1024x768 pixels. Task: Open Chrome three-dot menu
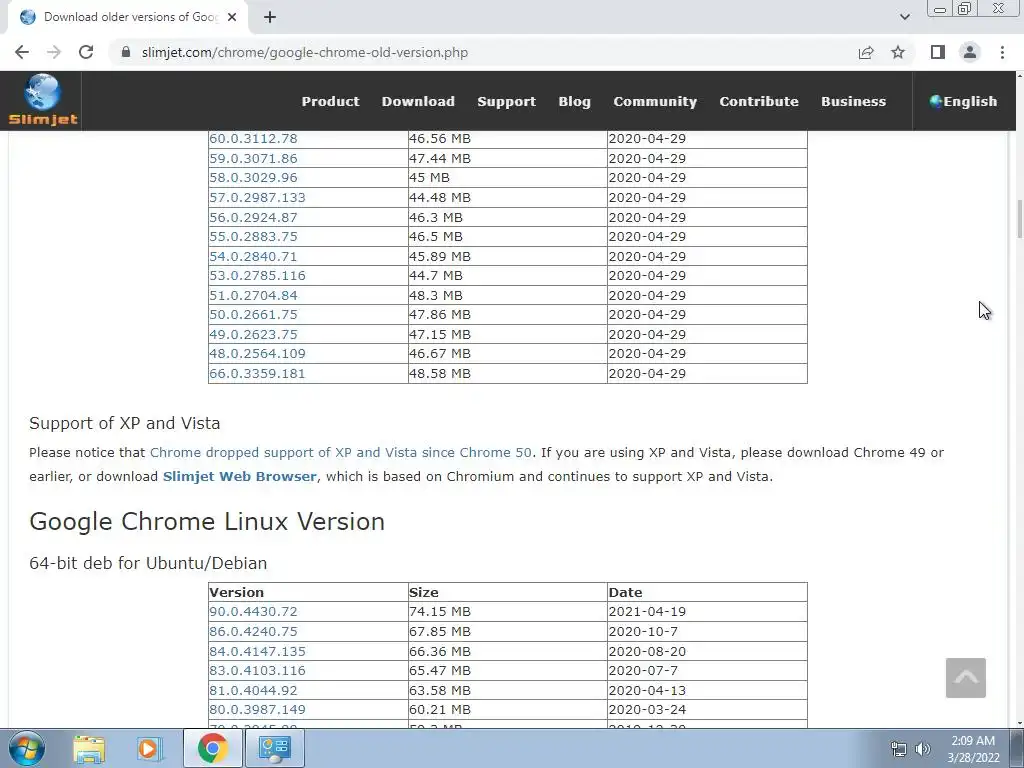click(x=1002, y=52)
